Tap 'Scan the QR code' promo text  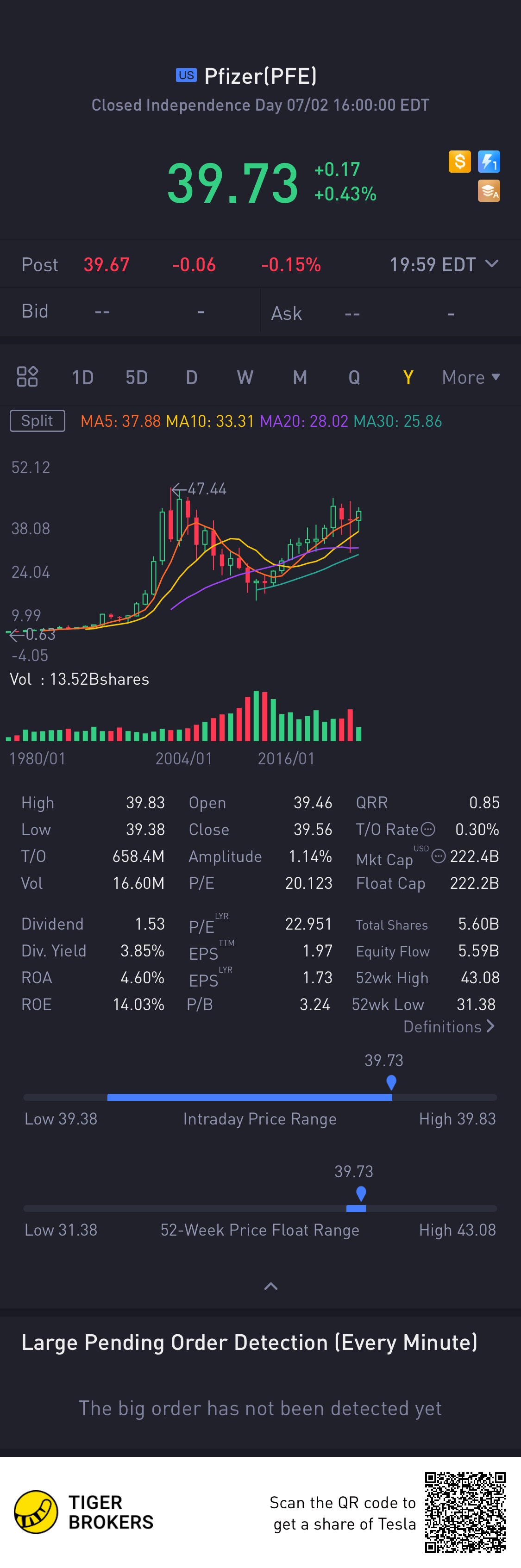tap(343, 1513)
